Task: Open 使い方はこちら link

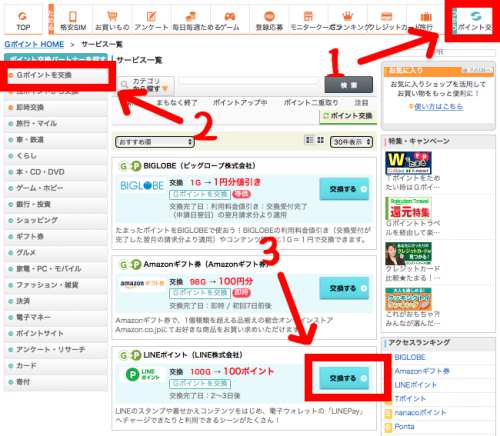Action: [439, 107]
